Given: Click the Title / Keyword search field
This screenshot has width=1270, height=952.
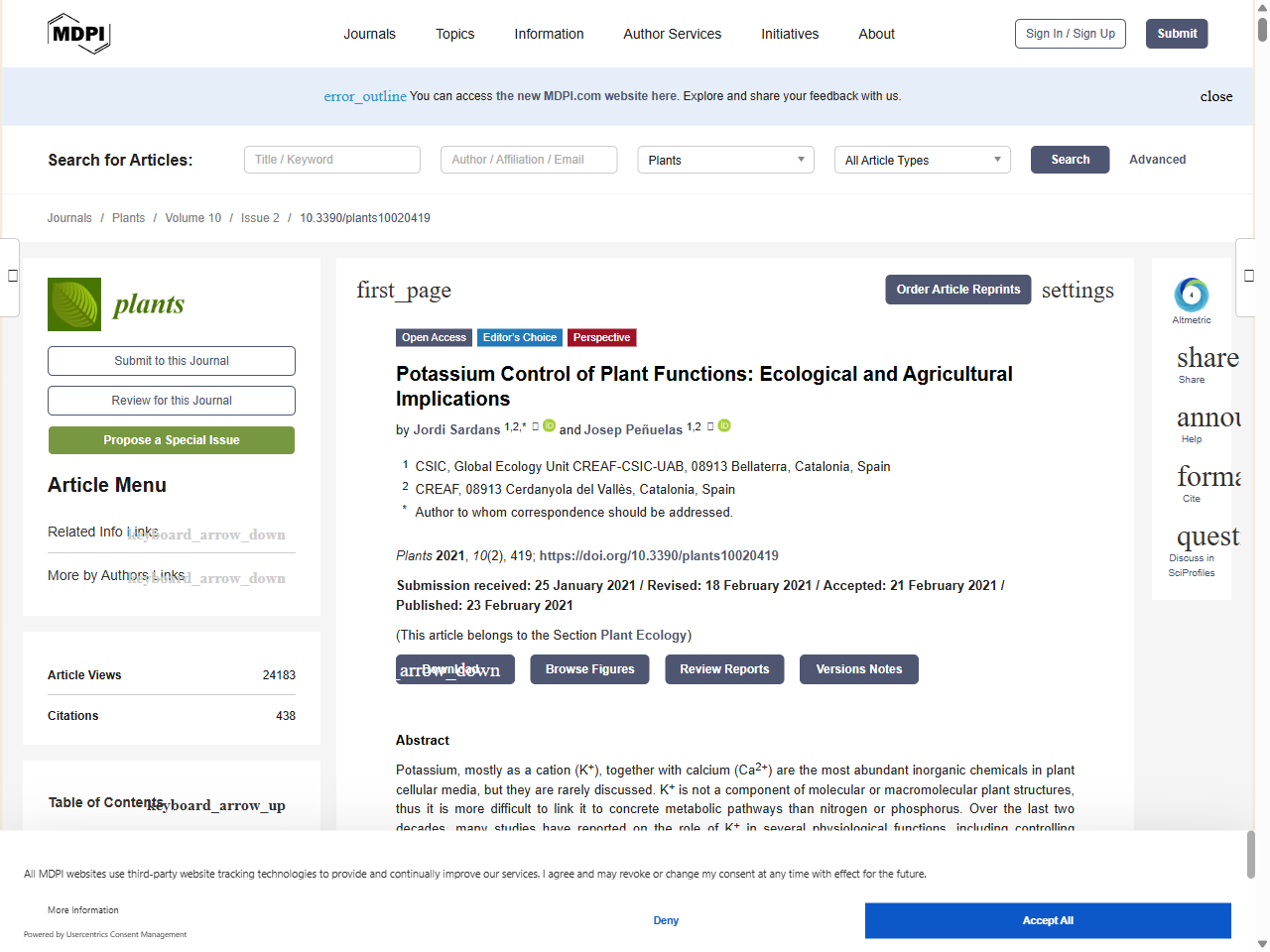Looking at the screenshot, I should coord(331,160).
